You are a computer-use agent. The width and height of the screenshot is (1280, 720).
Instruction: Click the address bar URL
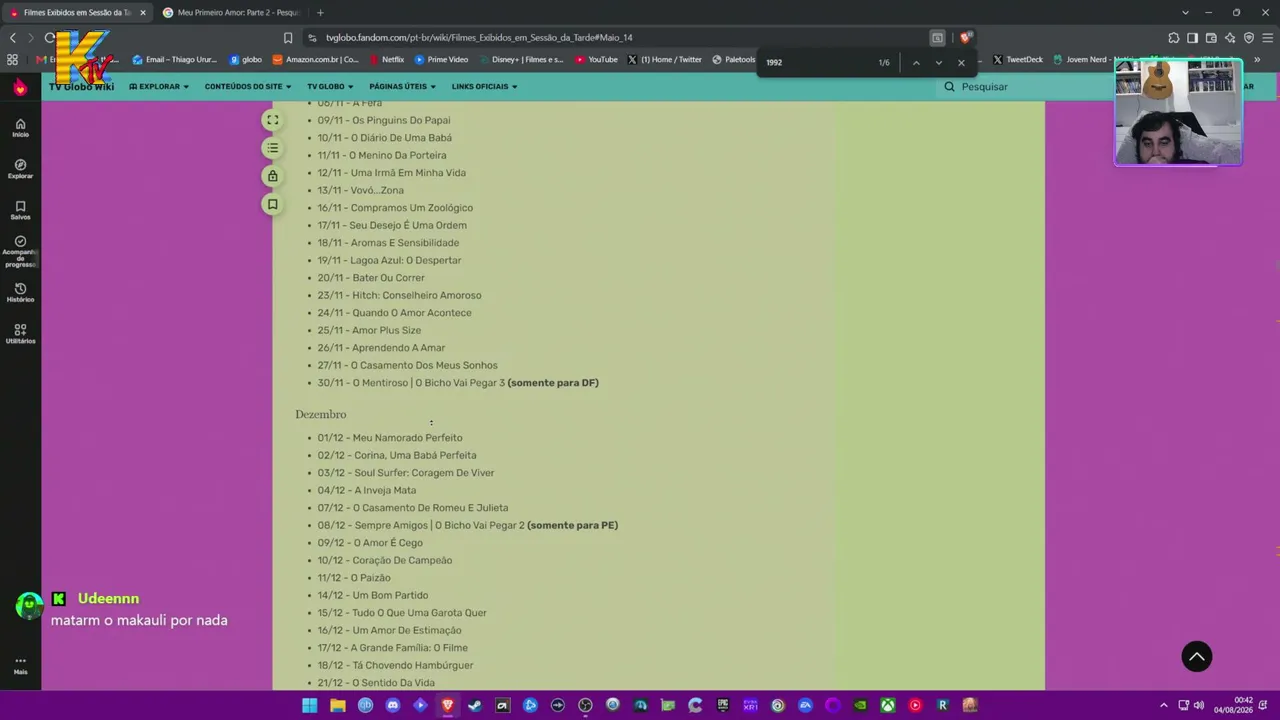(x=479, y=37)
